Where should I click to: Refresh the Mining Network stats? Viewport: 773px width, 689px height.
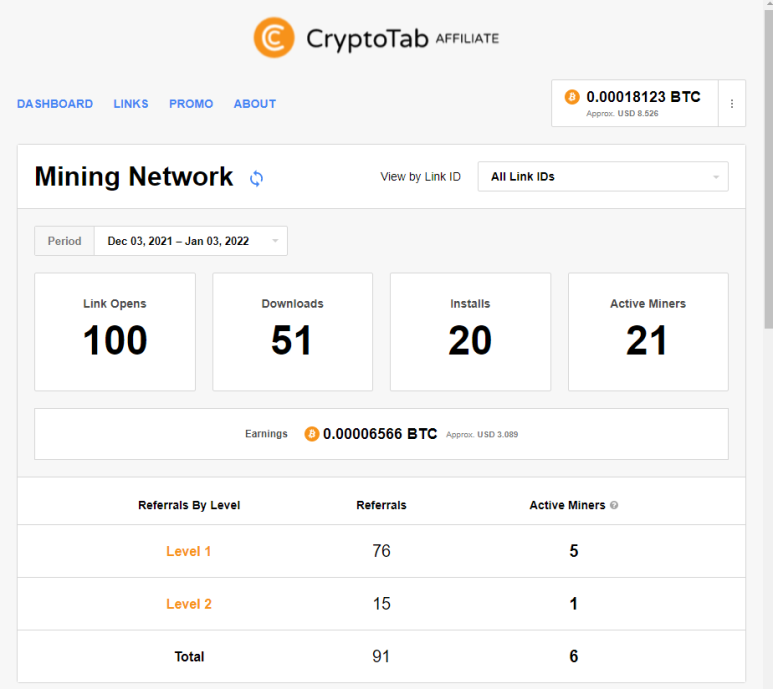click(x=256, y=178)
